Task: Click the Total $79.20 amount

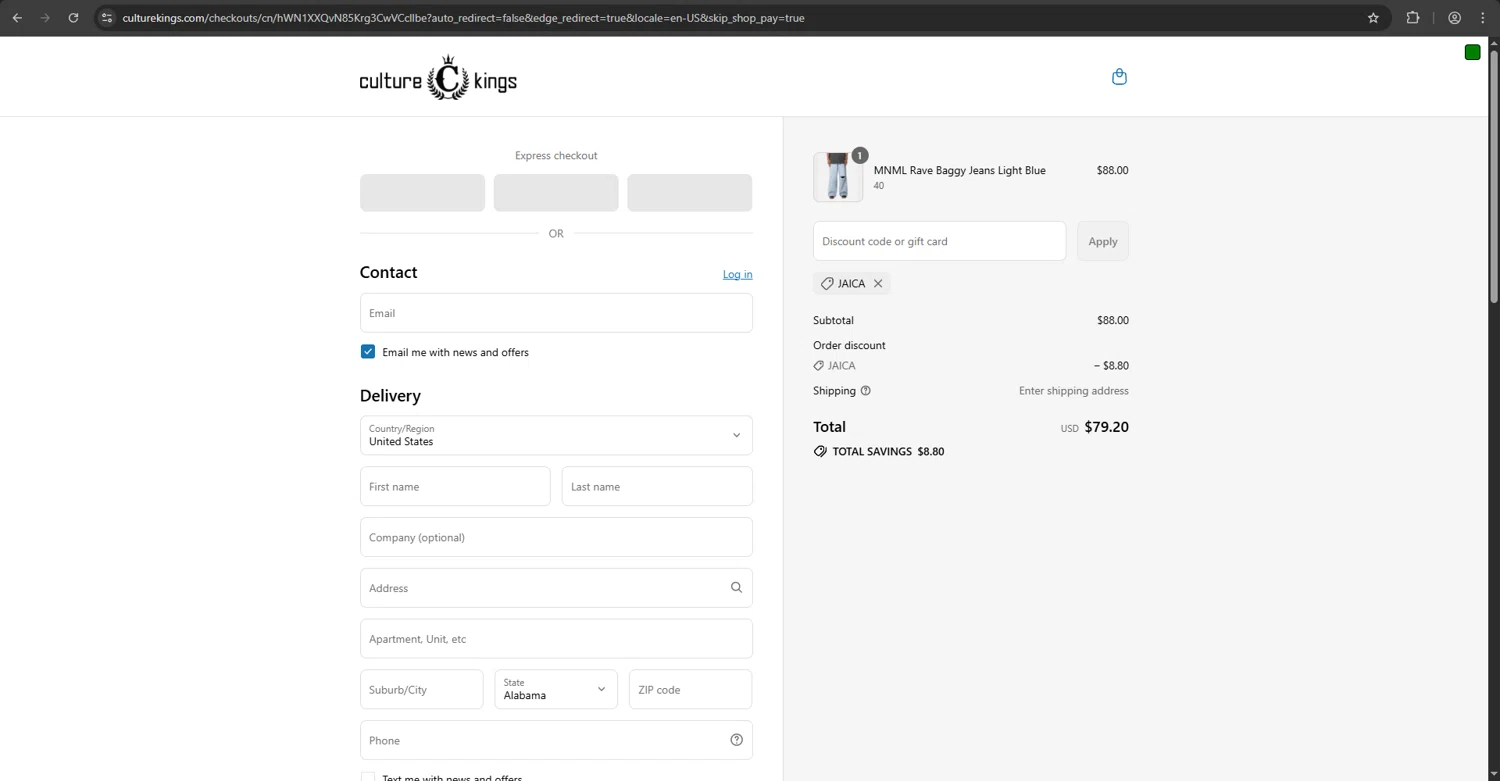Action: pyautogui.click(x=1107, y=427)
